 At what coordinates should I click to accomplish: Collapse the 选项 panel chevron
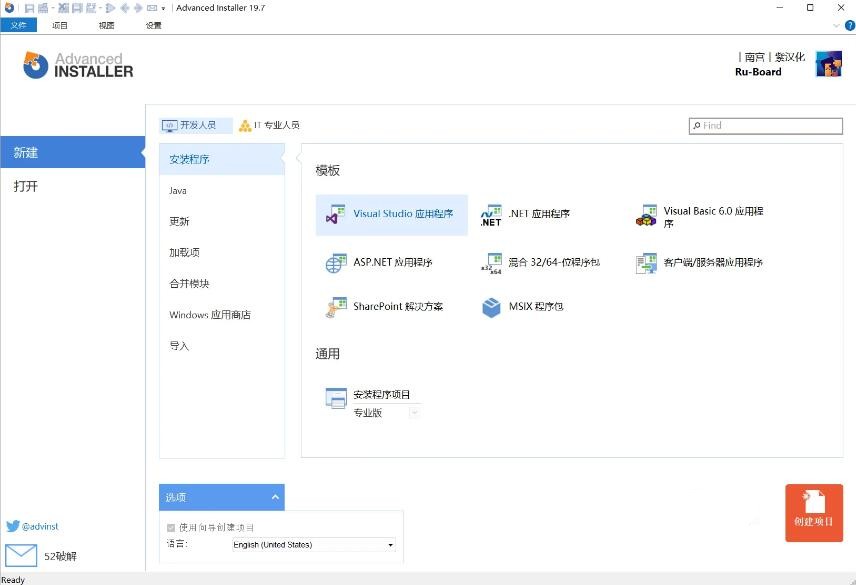pos(275,497)
